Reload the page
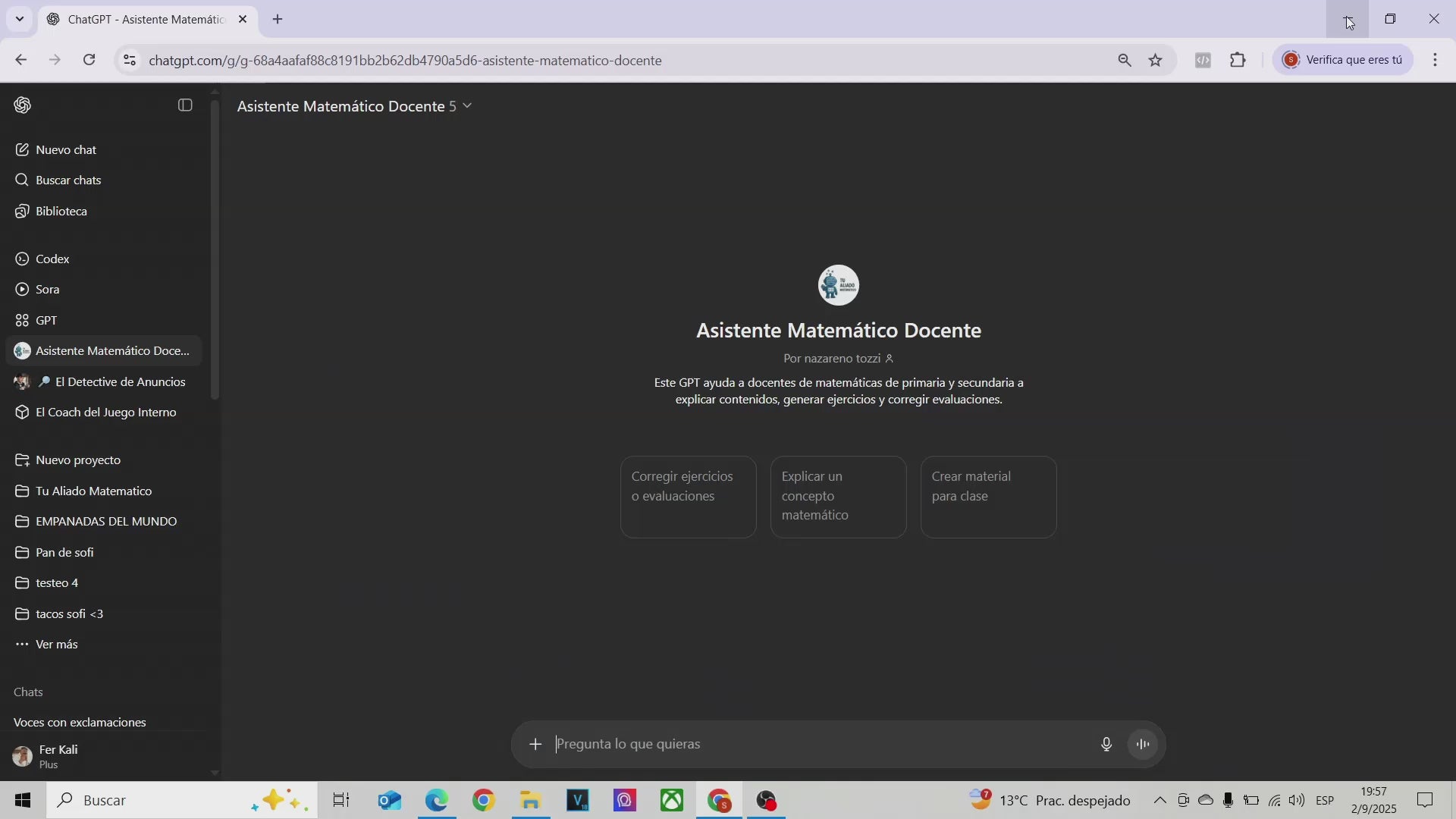The image size is (1456, 819). pyautogui.click(x=89, y=60)
